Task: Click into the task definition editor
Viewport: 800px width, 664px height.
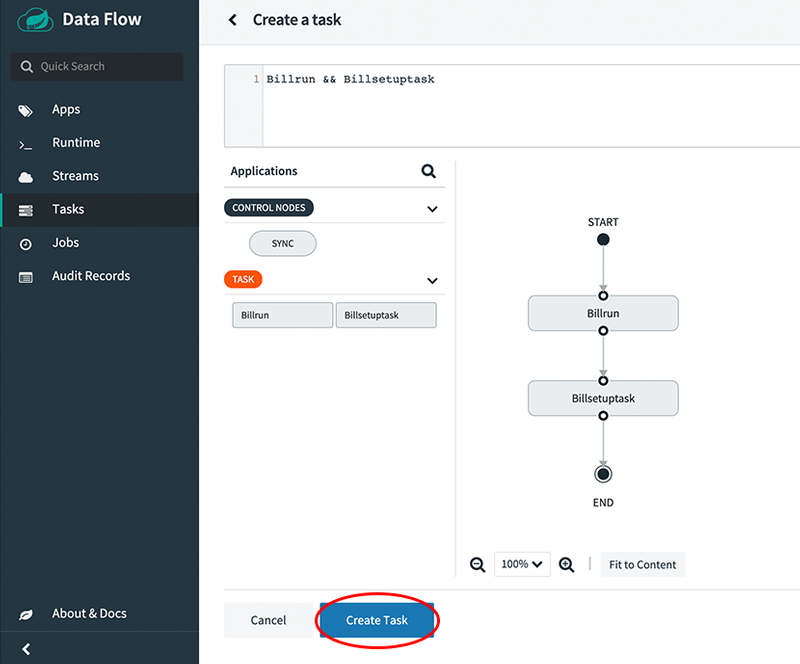Action: pyautogui.click(x=531, y=106)
